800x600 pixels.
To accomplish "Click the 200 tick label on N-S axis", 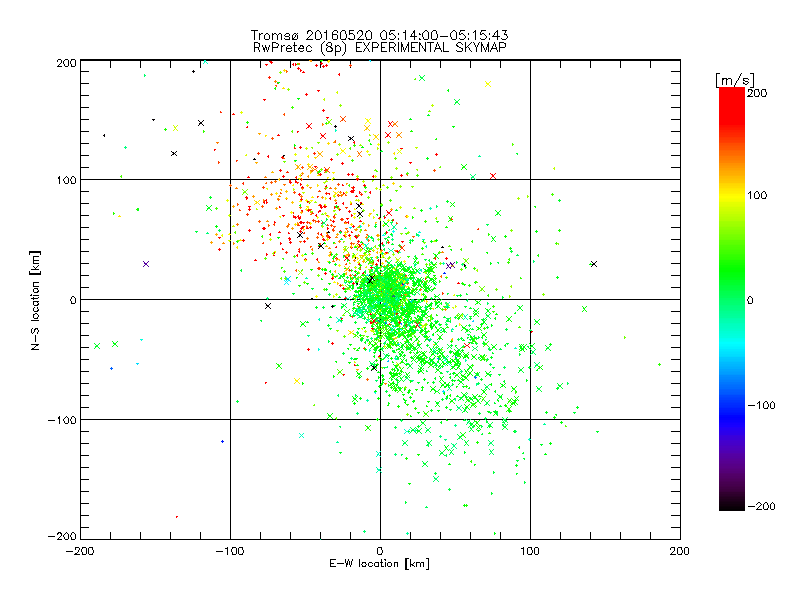I will (66, 63).
